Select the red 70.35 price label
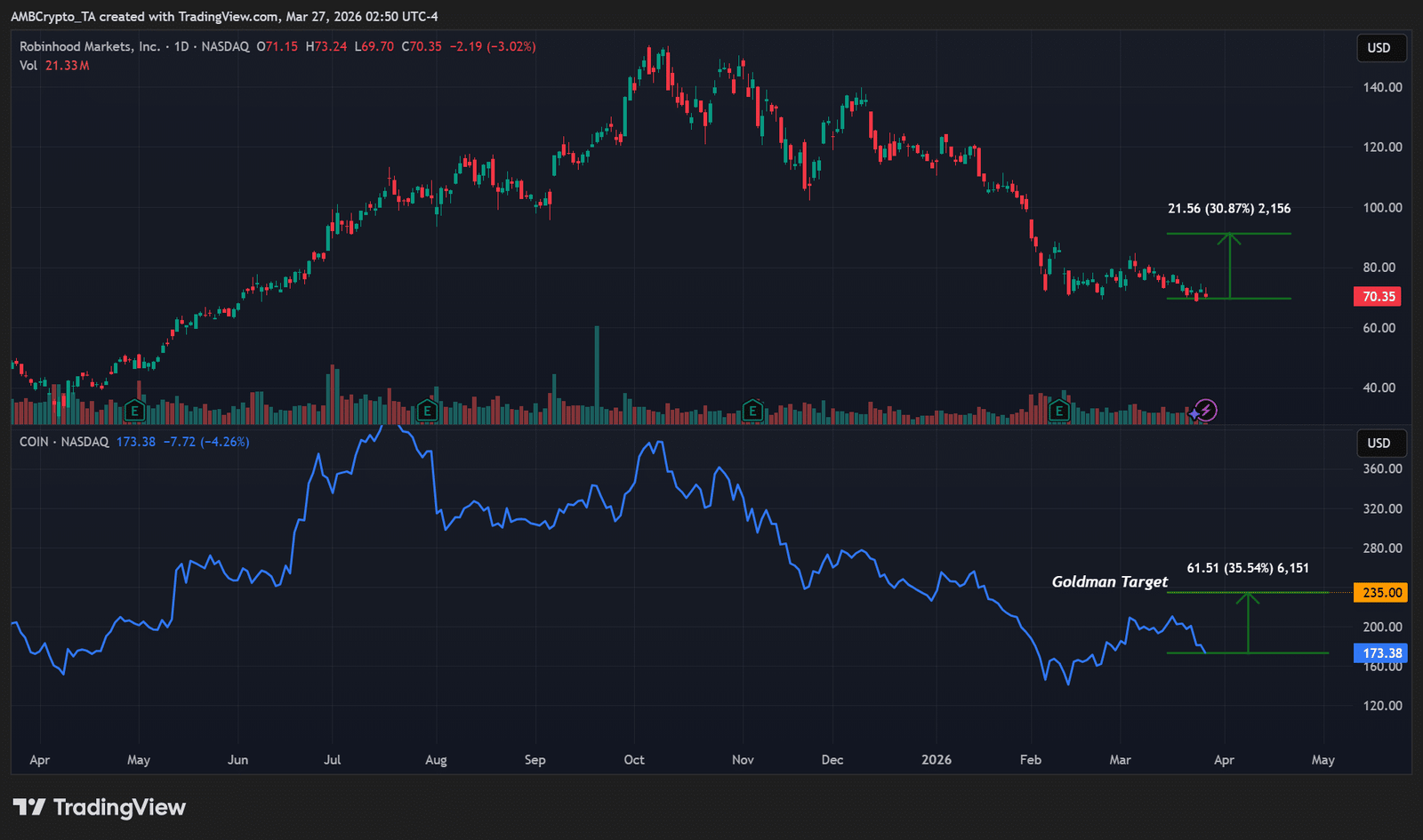1423x840 pixels. (1378, 297)
